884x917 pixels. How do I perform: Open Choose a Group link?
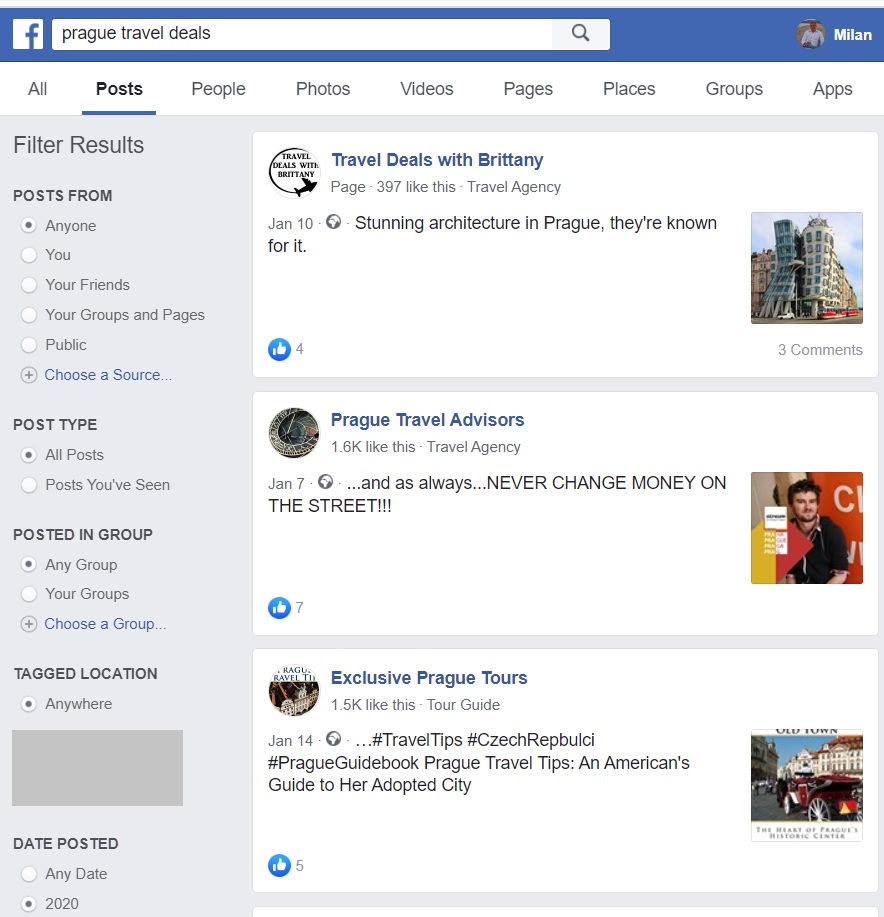106,624
